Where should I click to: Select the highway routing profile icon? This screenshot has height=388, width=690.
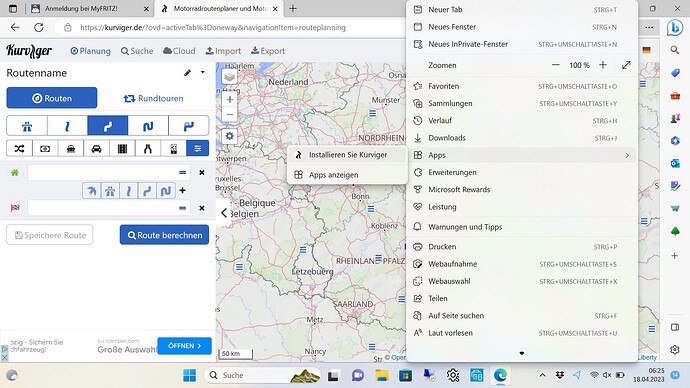27,126
